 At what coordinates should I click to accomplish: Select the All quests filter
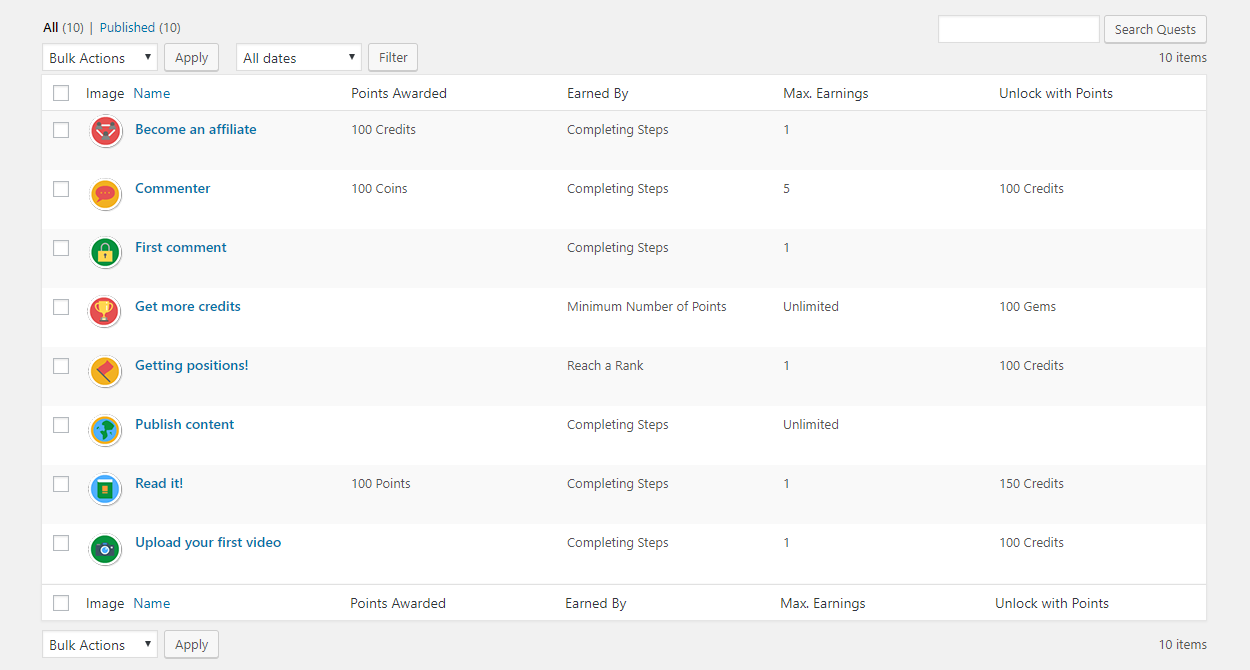(50, 27)
